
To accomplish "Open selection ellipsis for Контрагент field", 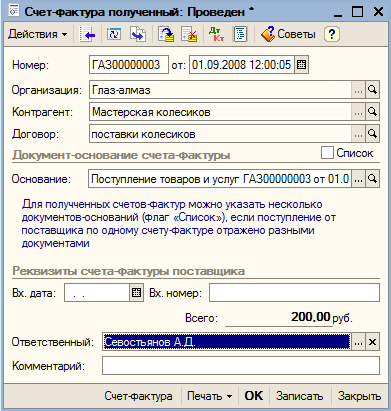I will pos(358,112).
